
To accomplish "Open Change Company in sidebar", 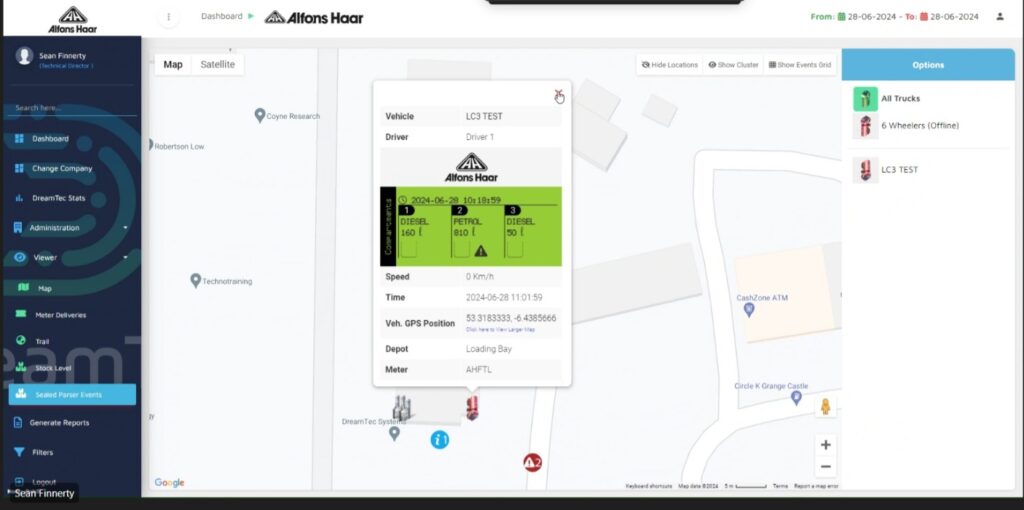I will pyautogui.click(x=61, y=168).
